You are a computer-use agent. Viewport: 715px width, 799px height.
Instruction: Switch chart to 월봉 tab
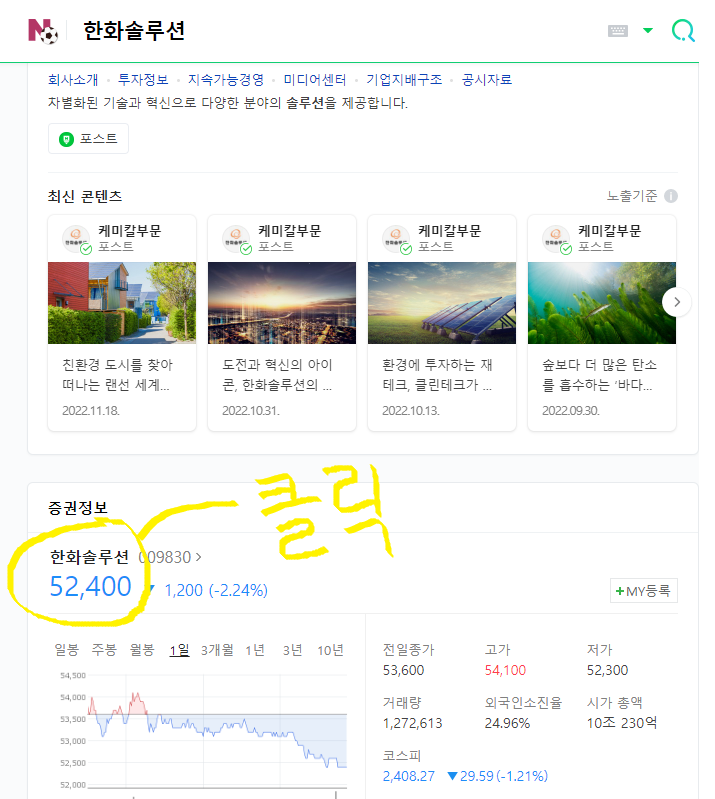(x=142, y=650)
